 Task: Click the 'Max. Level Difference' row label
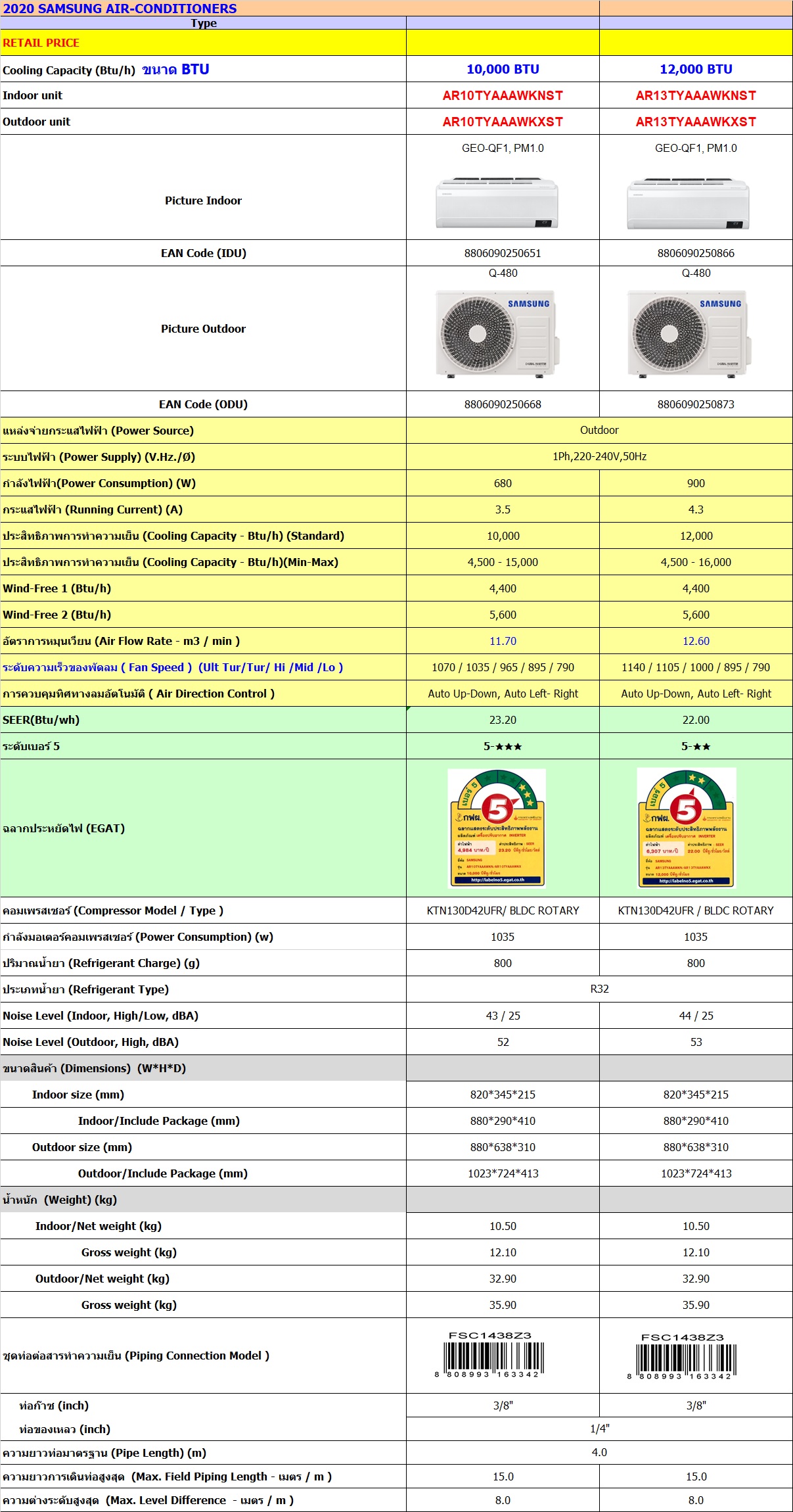tap(148, 1500)
